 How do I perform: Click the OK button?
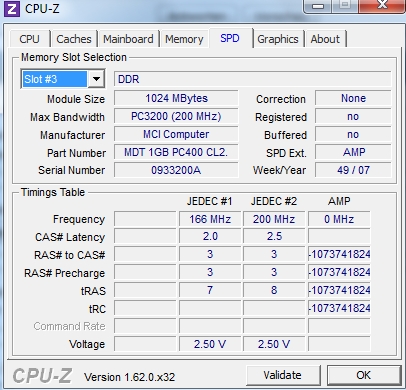click(364, 375)
